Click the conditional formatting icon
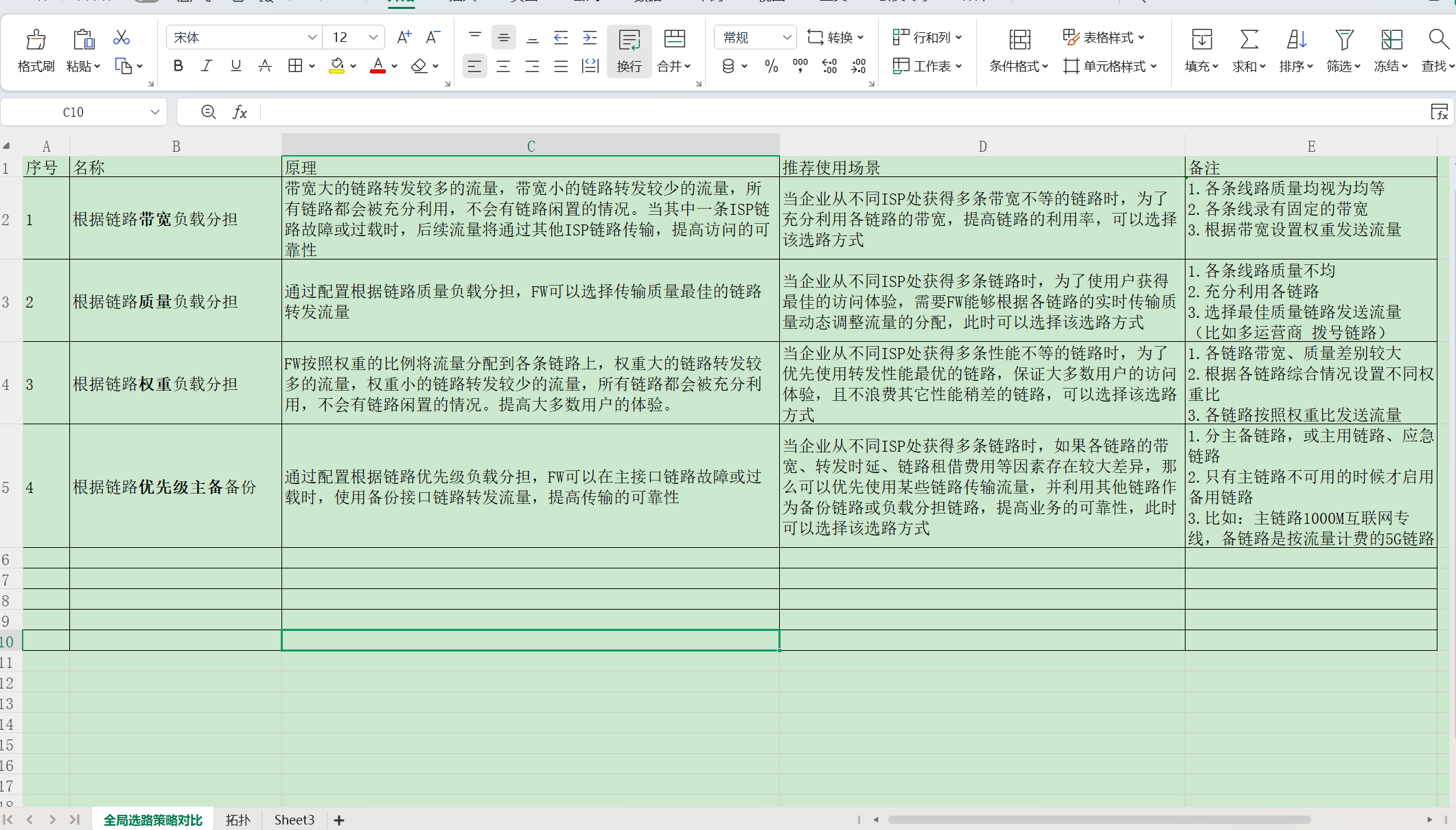This screenshot has width=1456, height=830. (x=1019, y=40)
